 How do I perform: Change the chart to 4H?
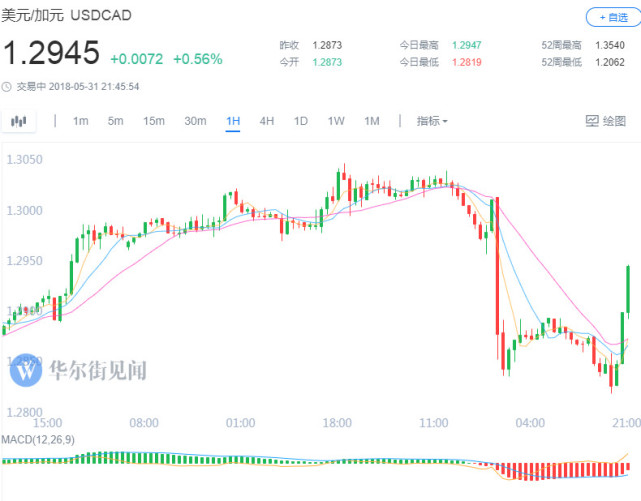pyautogui.click(x=267, y=121)
